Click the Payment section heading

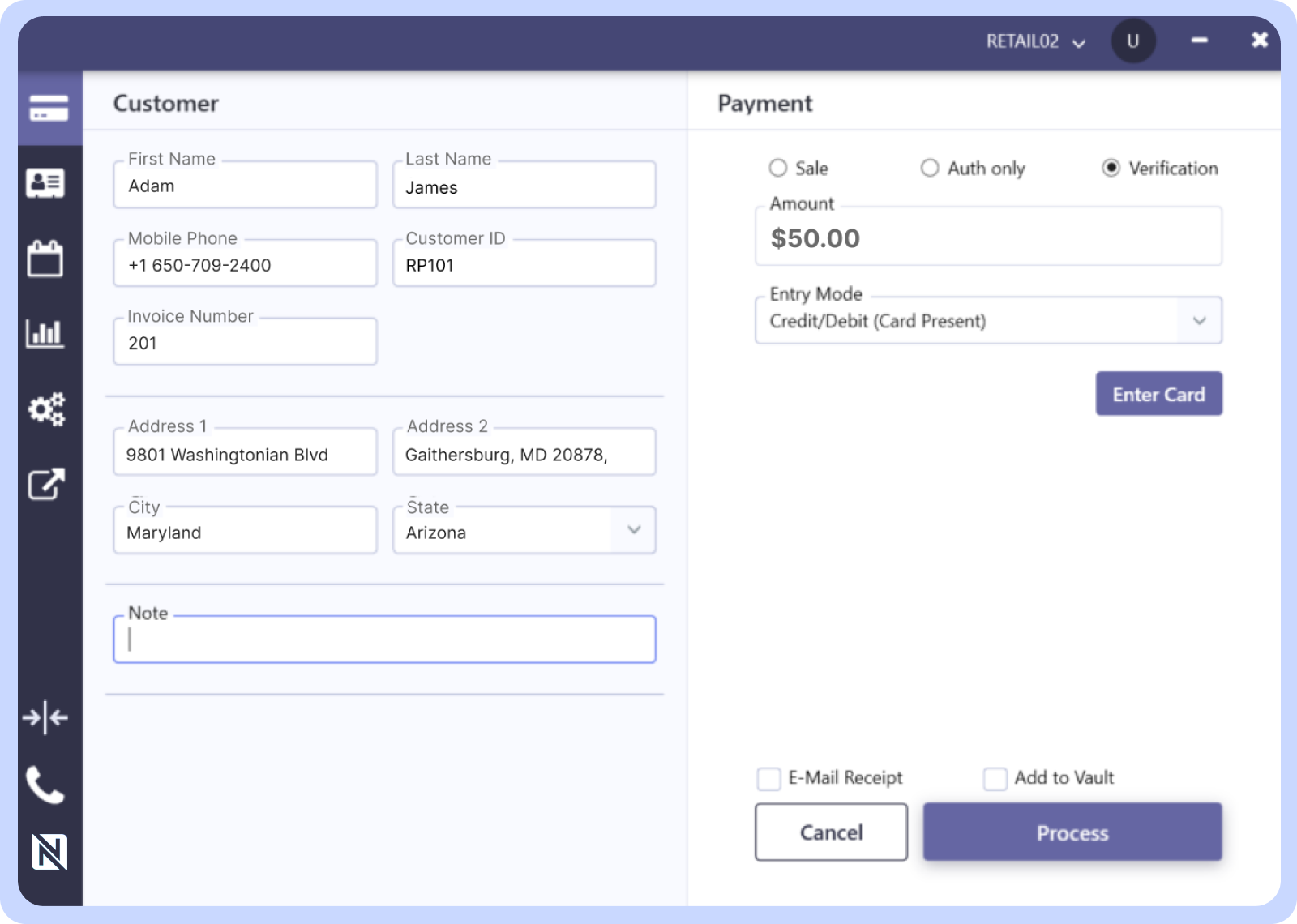[765, 103]
